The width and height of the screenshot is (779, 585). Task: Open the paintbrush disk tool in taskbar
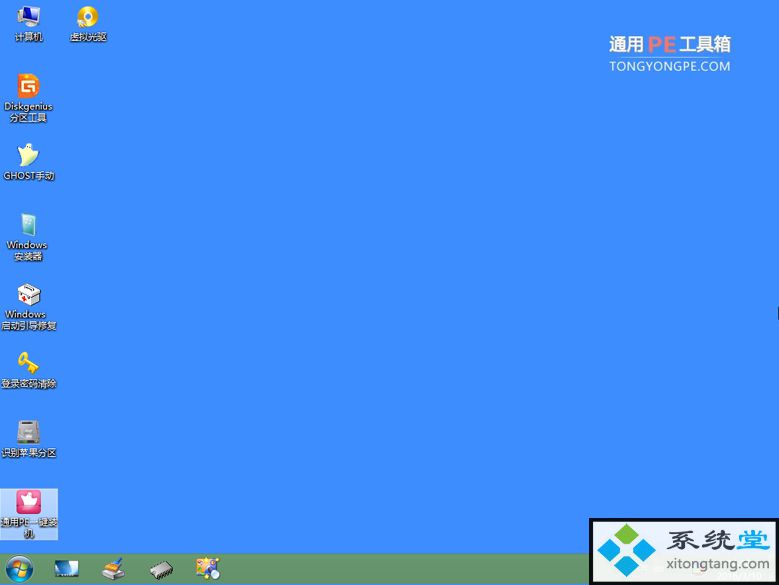tap(113, 569)
